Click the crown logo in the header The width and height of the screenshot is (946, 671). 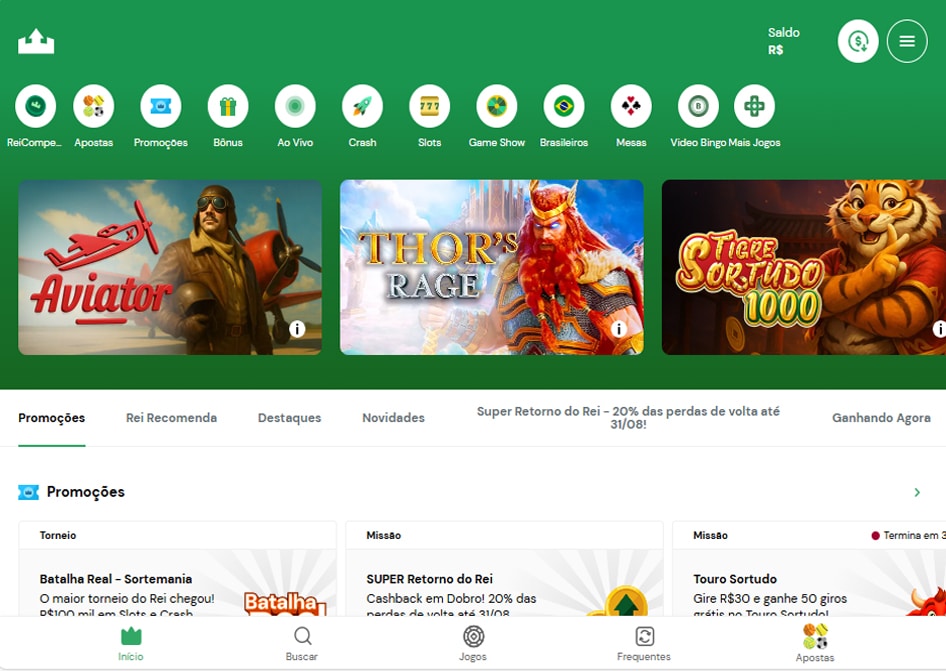pyautogui.click(x=36, y=42)
